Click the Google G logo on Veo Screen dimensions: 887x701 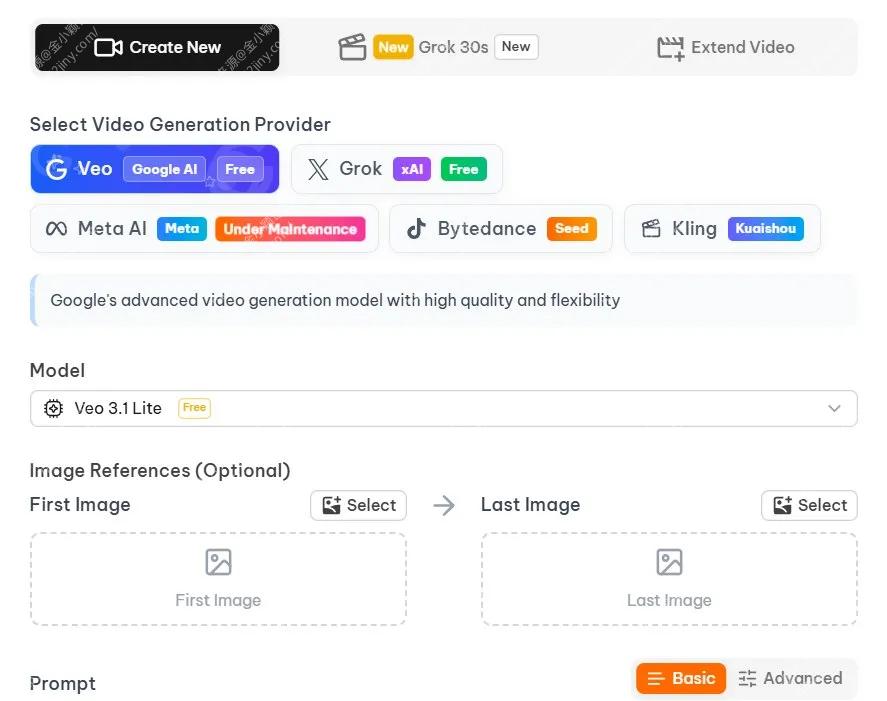tap(57, 169)
